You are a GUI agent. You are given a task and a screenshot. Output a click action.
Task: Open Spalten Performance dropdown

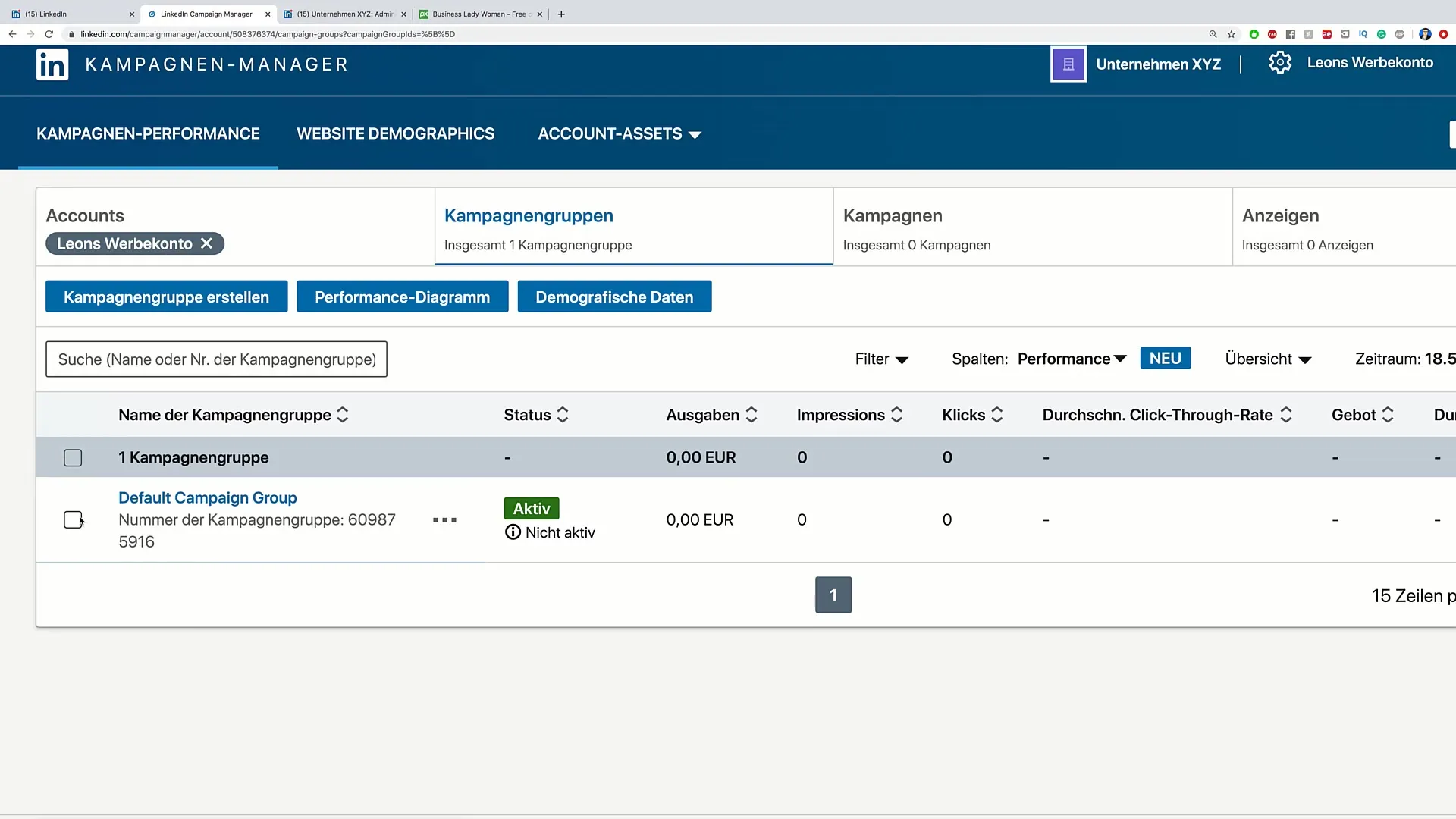click(x=1072, y=359)
